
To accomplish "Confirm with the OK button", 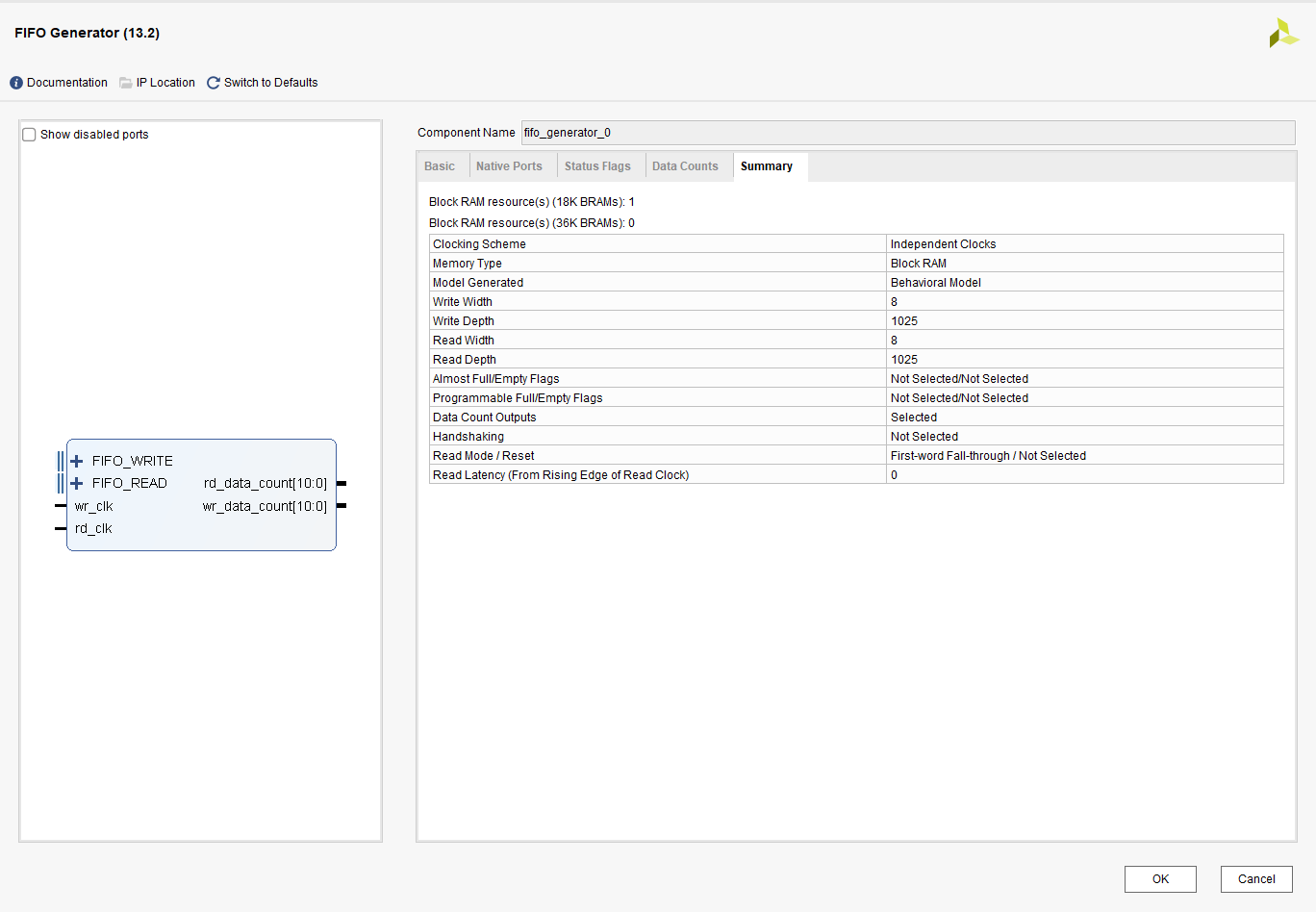I will tap(1160, 879).
